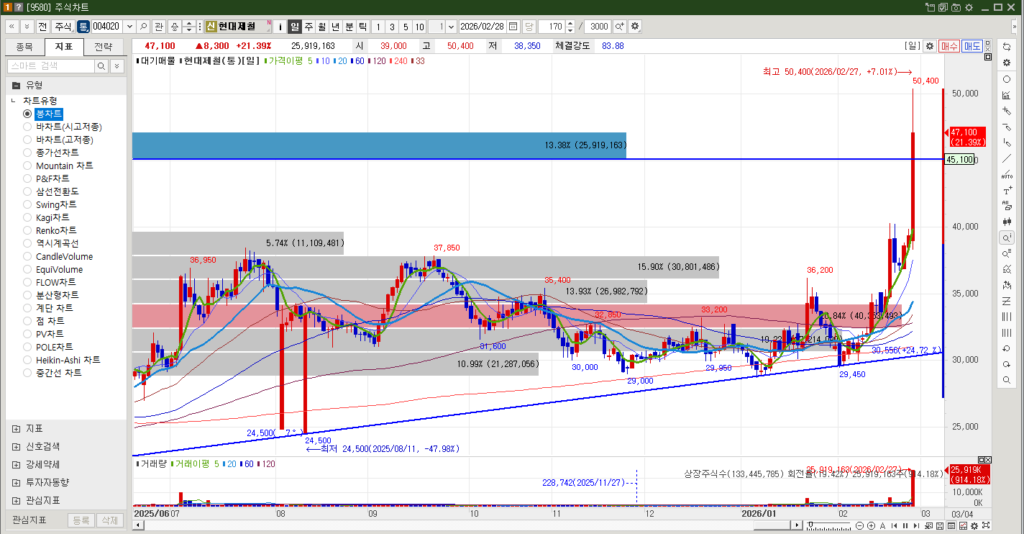
Task: Expand the 신호검색 section
Action: pos(16,446)
